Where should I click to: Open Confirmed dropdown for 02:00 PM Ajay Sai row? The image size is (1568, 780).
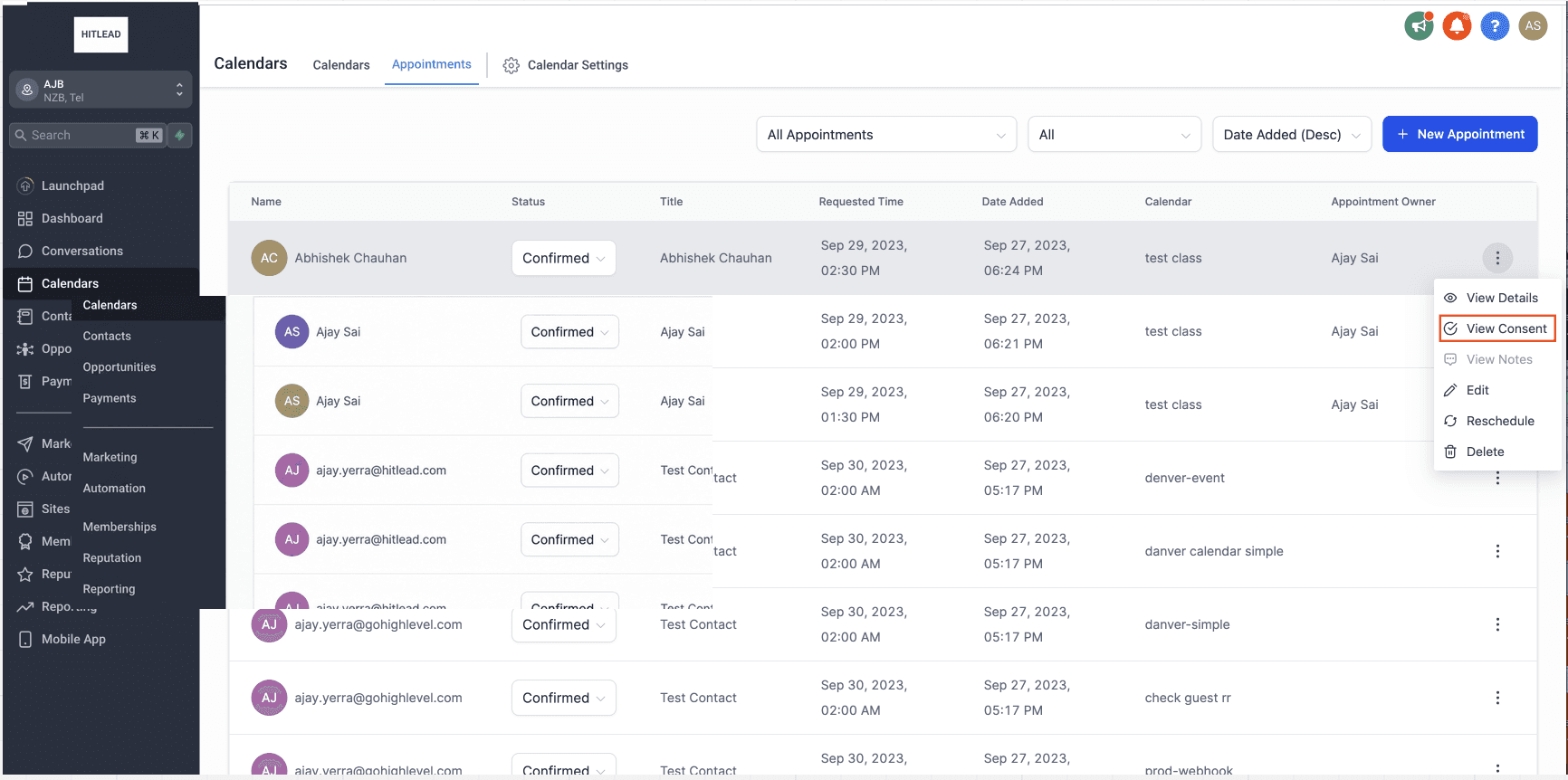tap(569, 332)
